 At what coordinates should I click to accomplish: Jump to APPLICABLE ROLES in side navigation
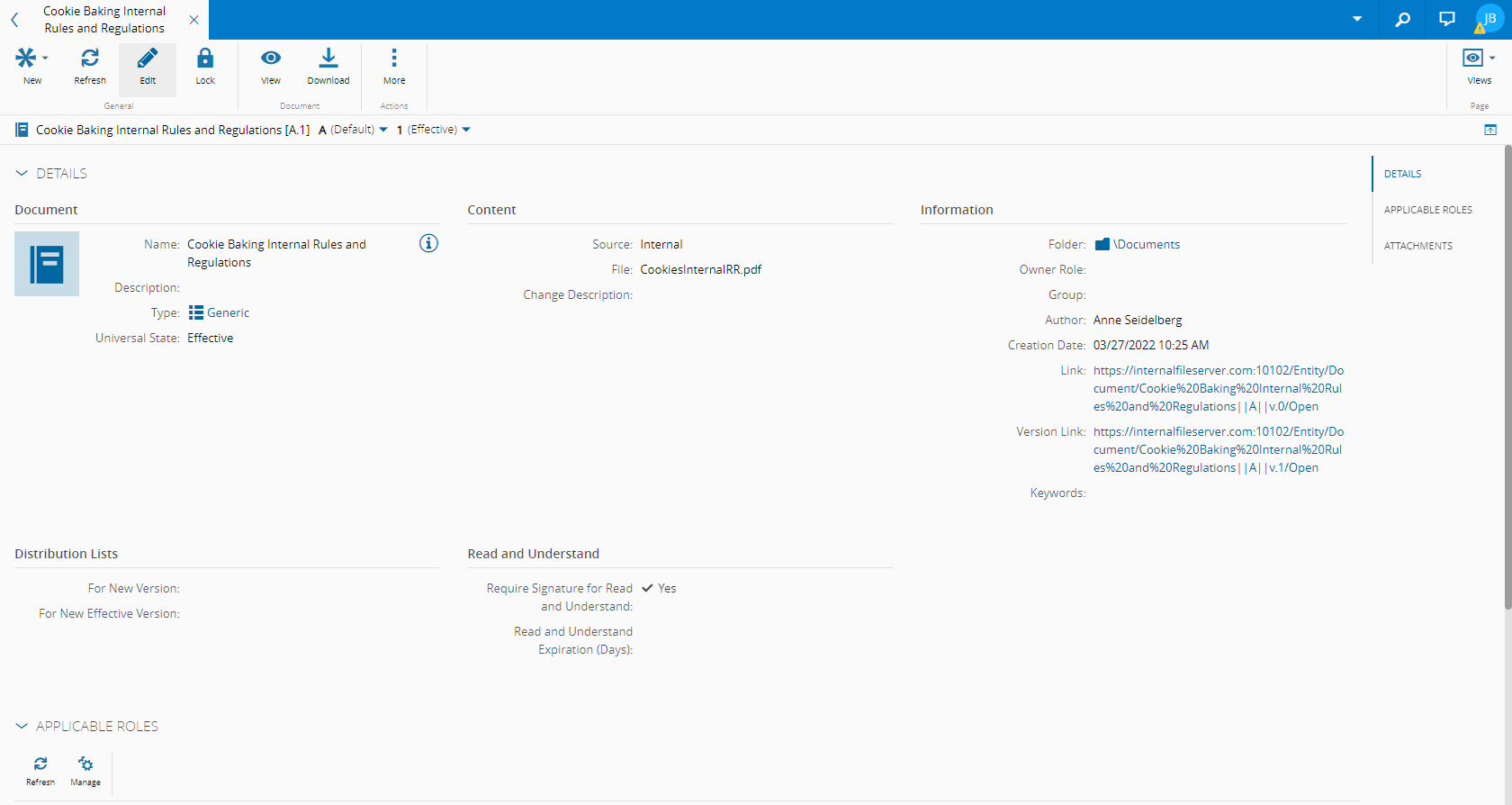pos(1427,210)
